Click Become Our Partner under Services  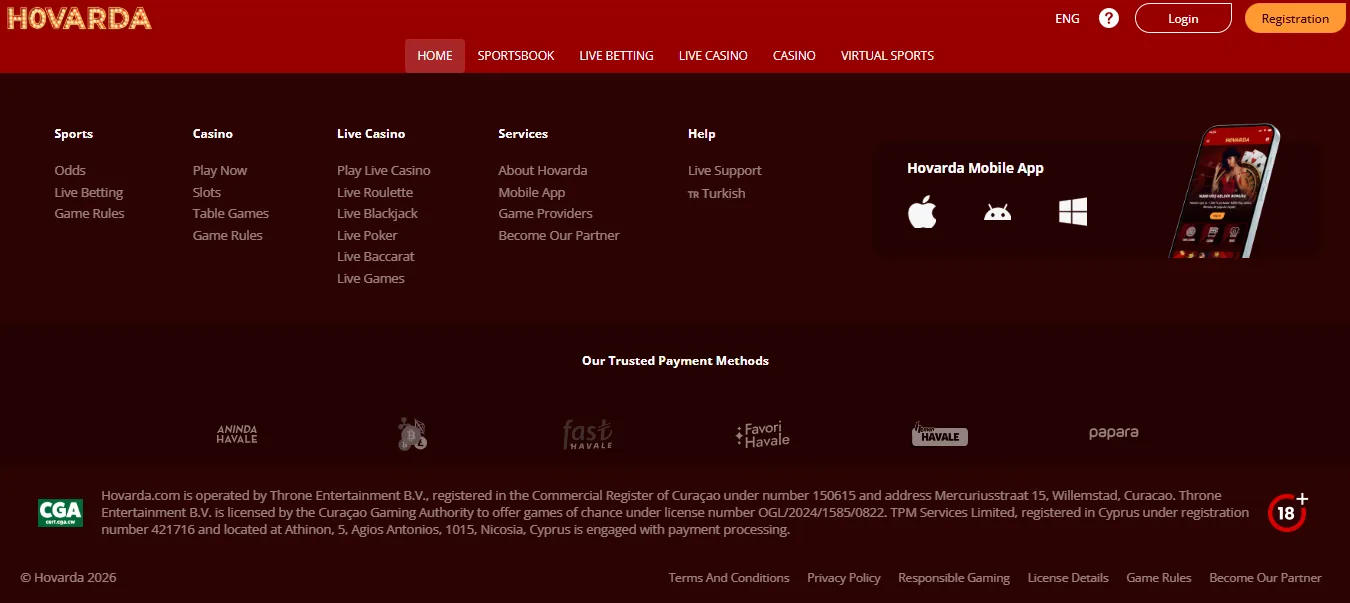(559, 235)
